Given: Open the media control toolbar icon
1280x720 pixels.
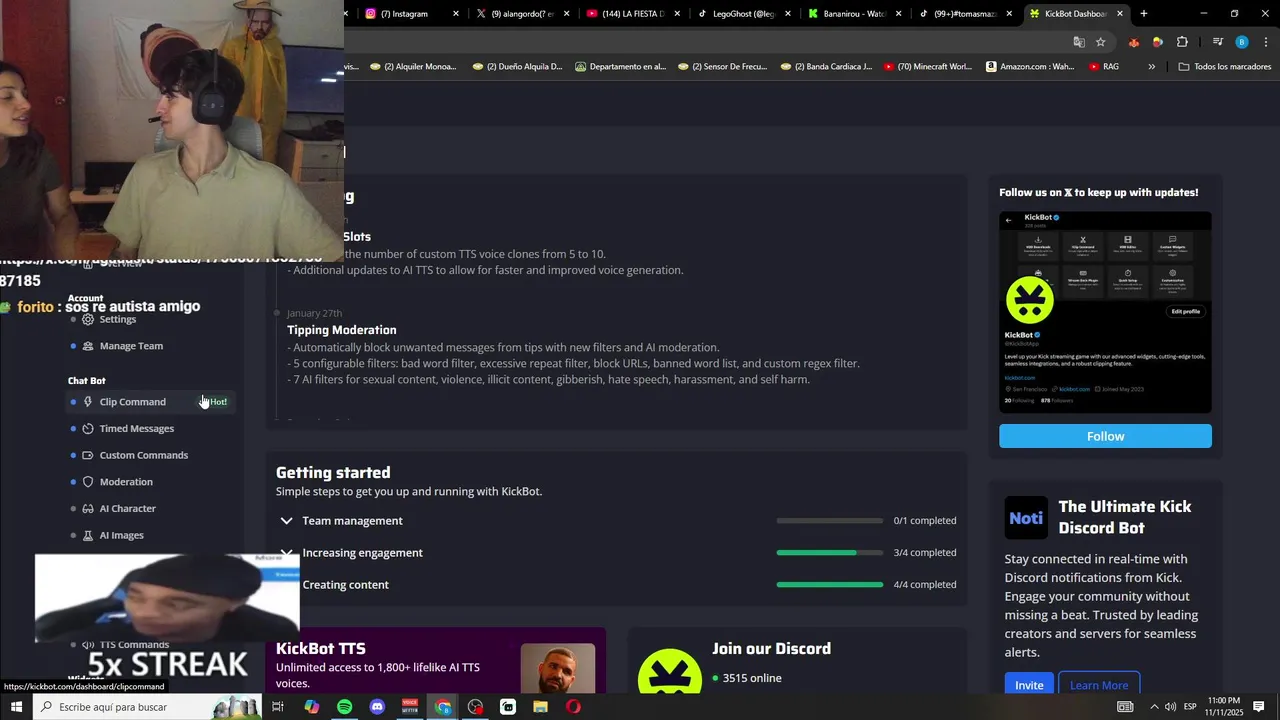Looking at the screenshot, I should [x=1218, y=42].
